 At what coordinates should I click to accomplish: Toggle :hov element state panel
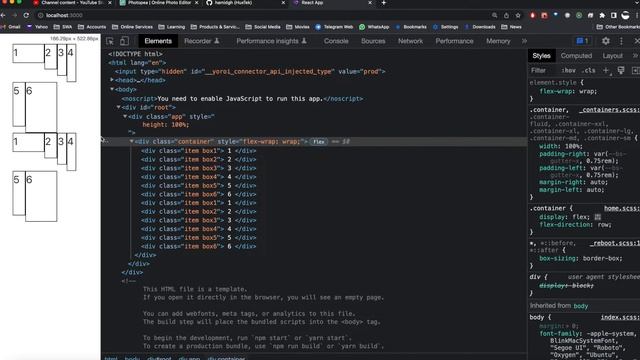click(x=568, y=70)
